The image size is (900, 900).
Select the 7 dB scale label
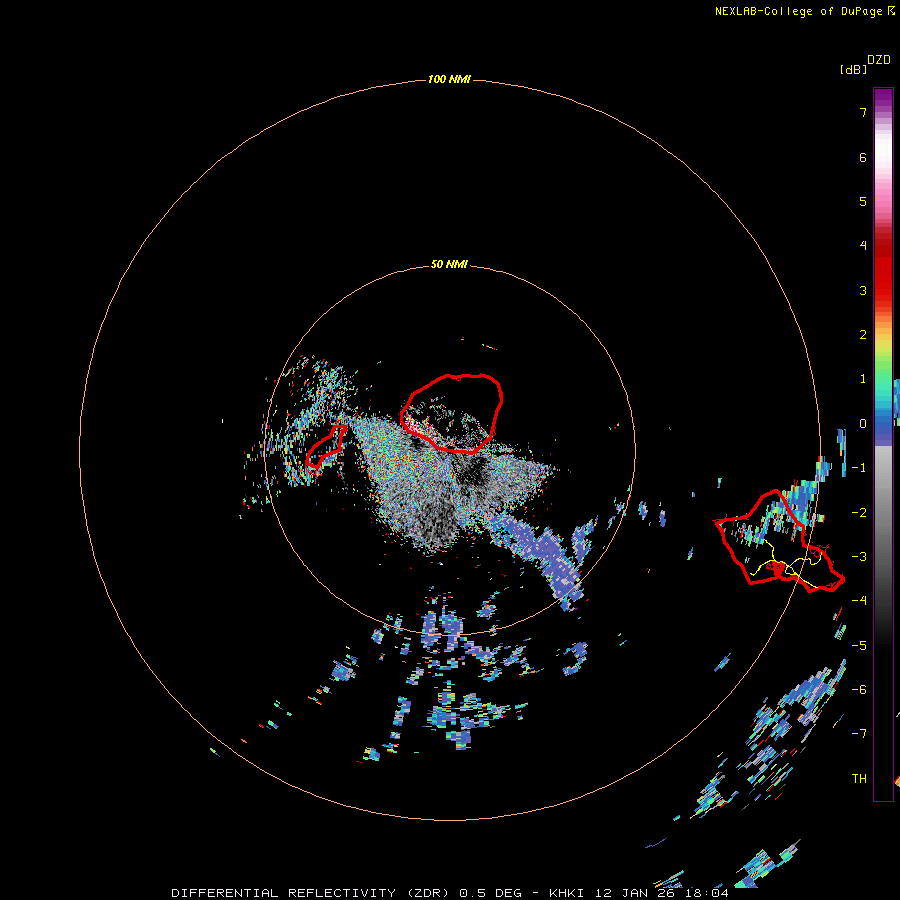point(863,112)
